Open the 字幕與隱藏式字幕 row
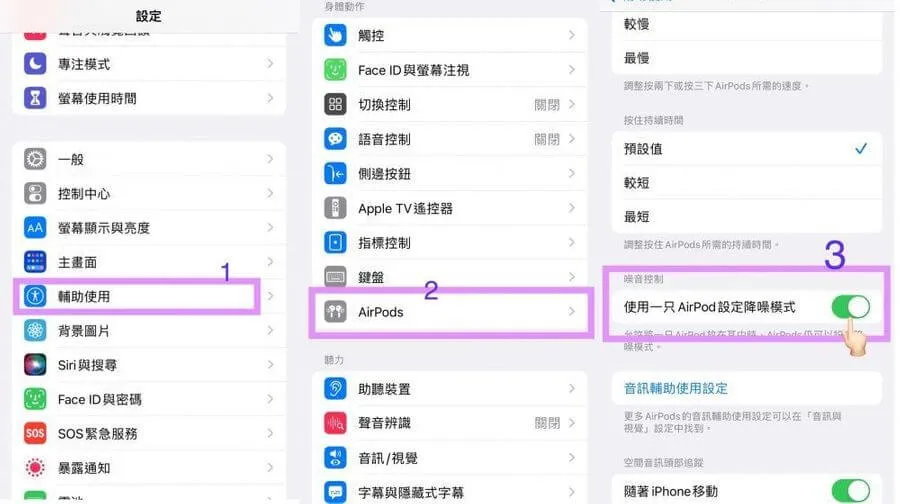Screen dimensions: 900x504 tap(449, 492)
